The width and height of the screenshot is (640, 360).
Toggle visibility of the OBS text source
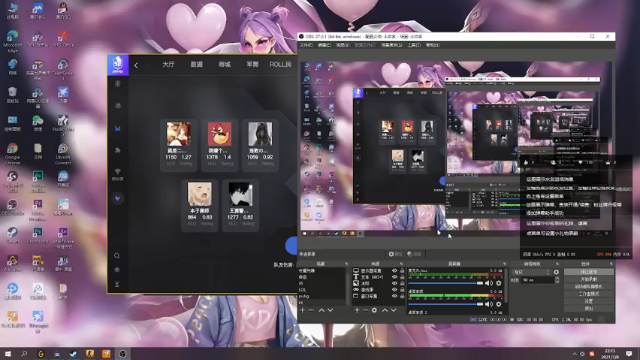pos(395,277)
